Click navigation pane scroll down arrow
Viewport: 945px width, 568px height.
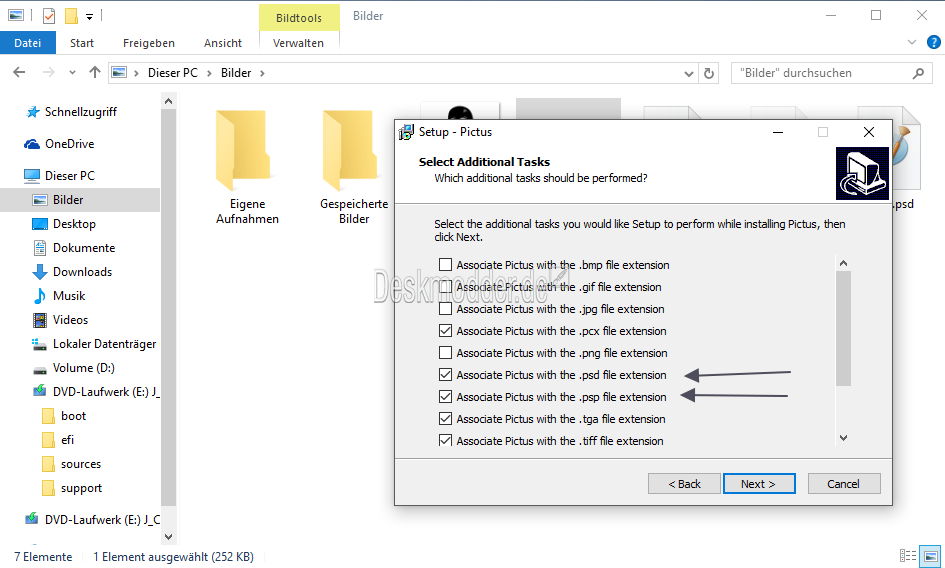point(169,536)
